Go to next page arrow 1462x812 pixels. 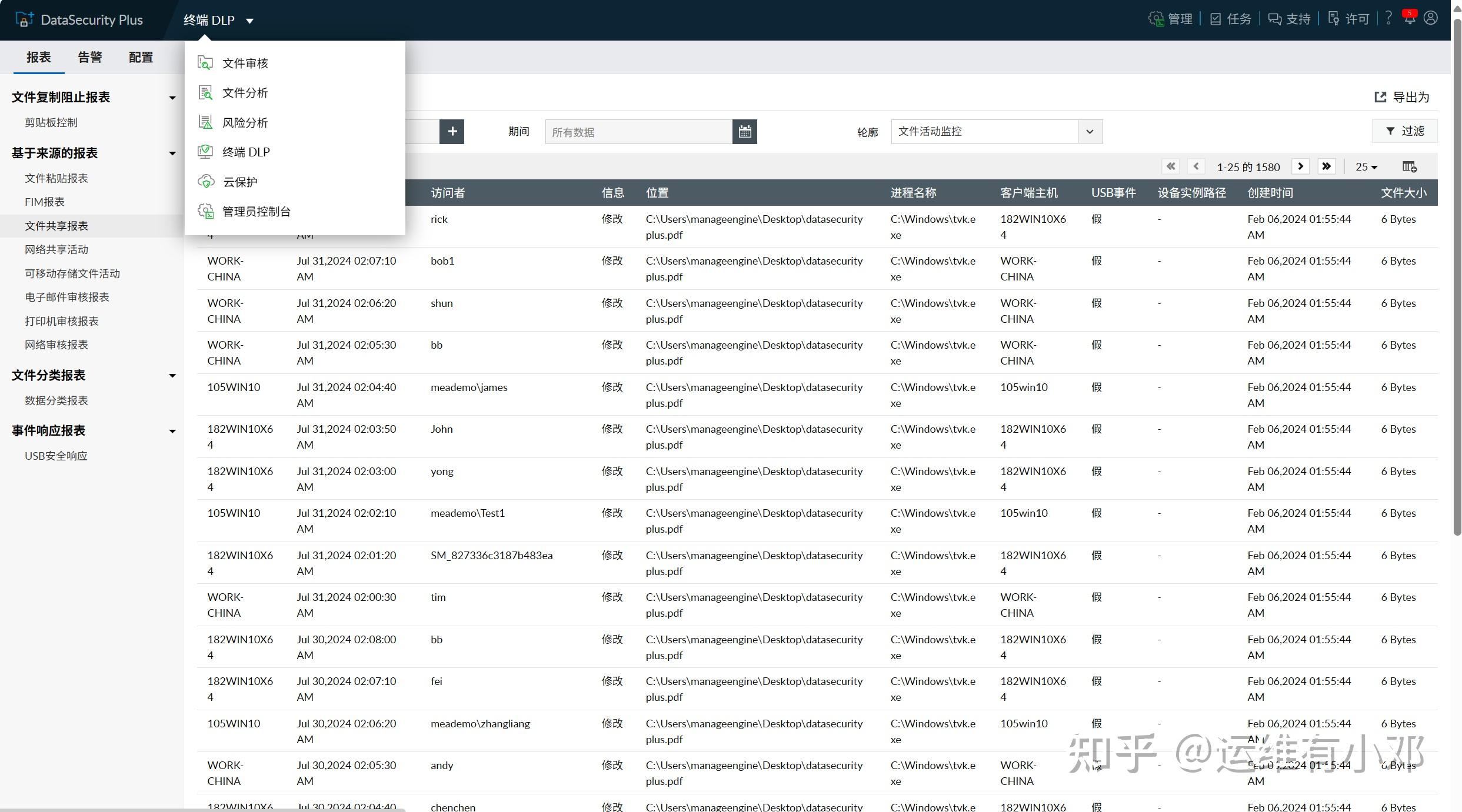[x=1300, y=166]
